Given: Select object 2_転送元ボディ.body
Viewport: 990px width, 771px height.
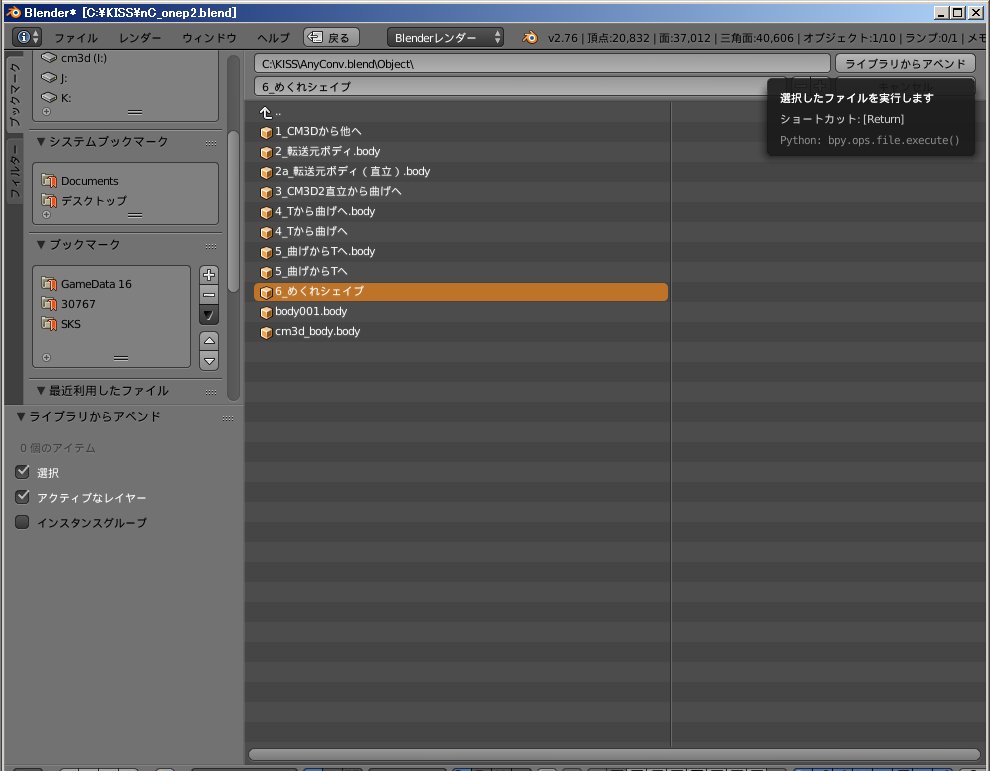Looking at the screenshot, I should click(x=460, y=152).
